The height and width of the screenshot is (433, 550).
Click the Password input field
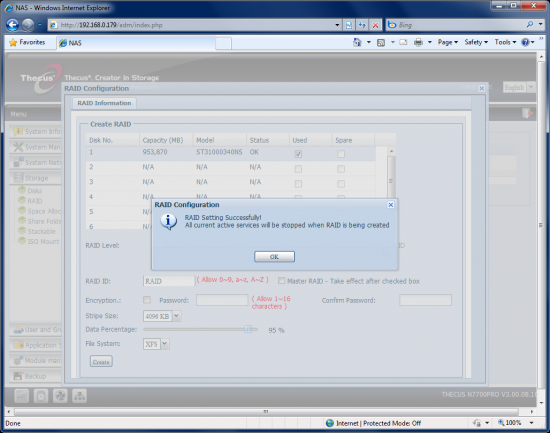(222, 300)
